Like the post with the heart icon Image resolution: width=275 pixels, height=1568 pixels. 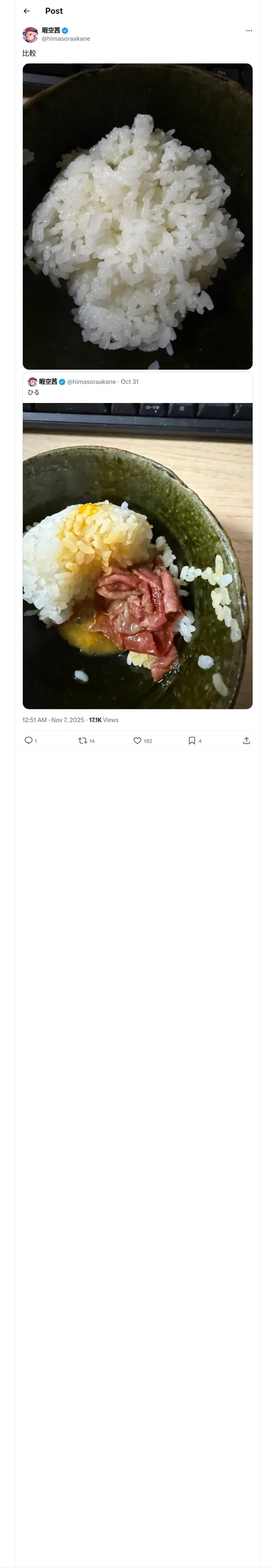tap(137, 740)
